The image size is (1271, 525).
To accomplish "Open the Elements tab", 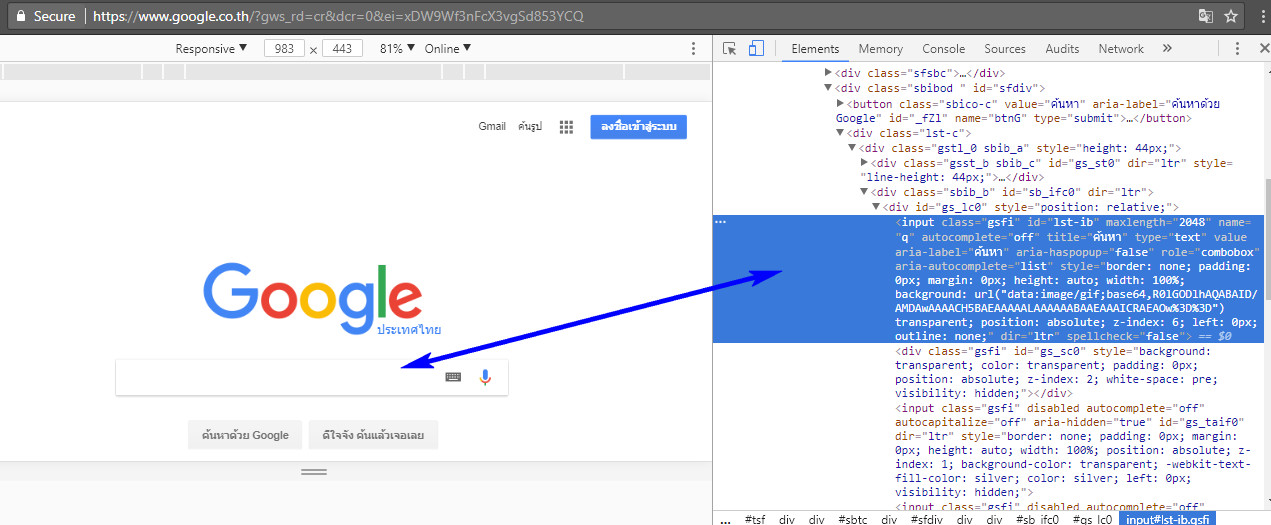I will point(815,48).
